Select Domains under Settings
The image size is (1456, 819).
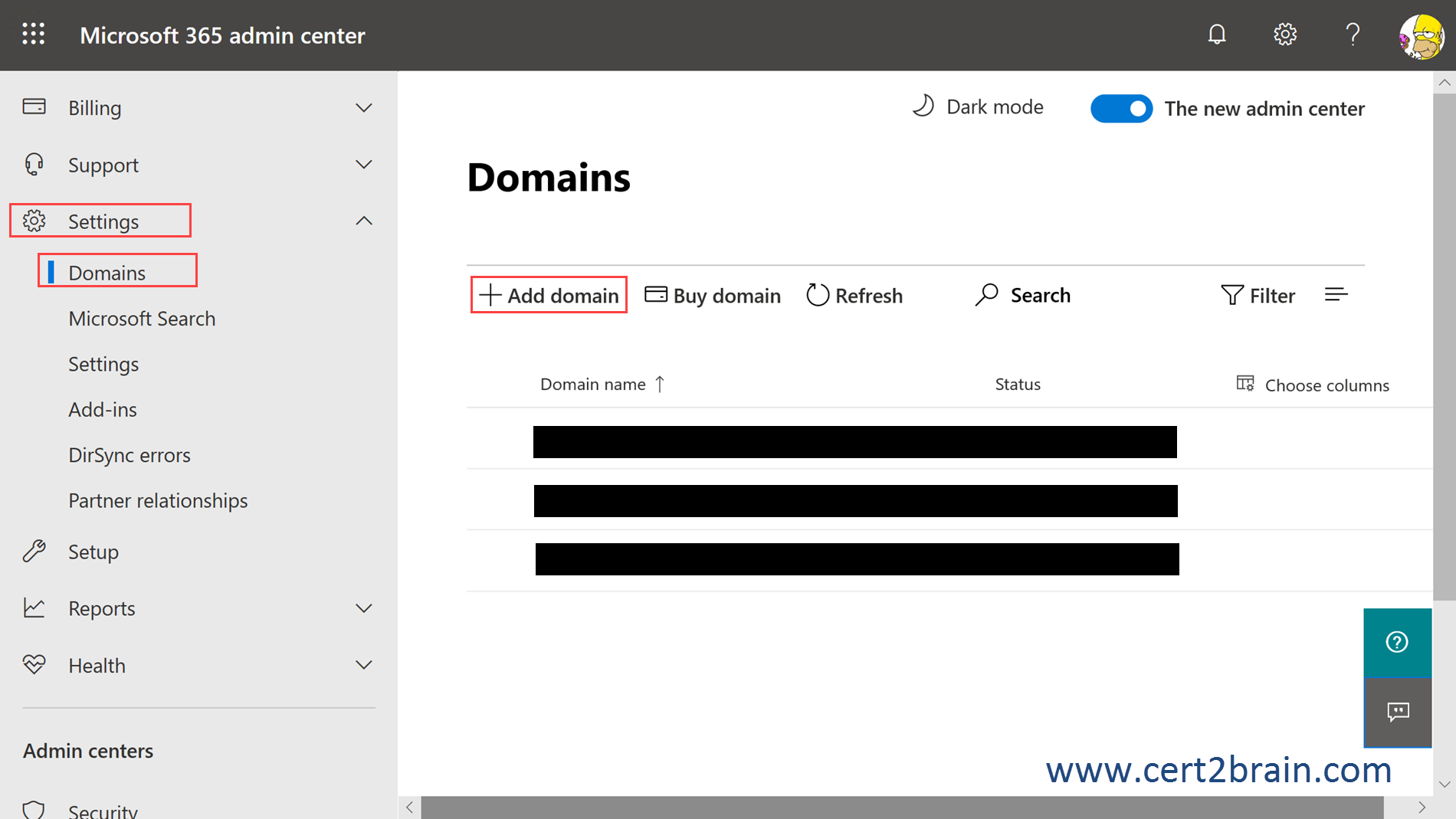point(107,273)
